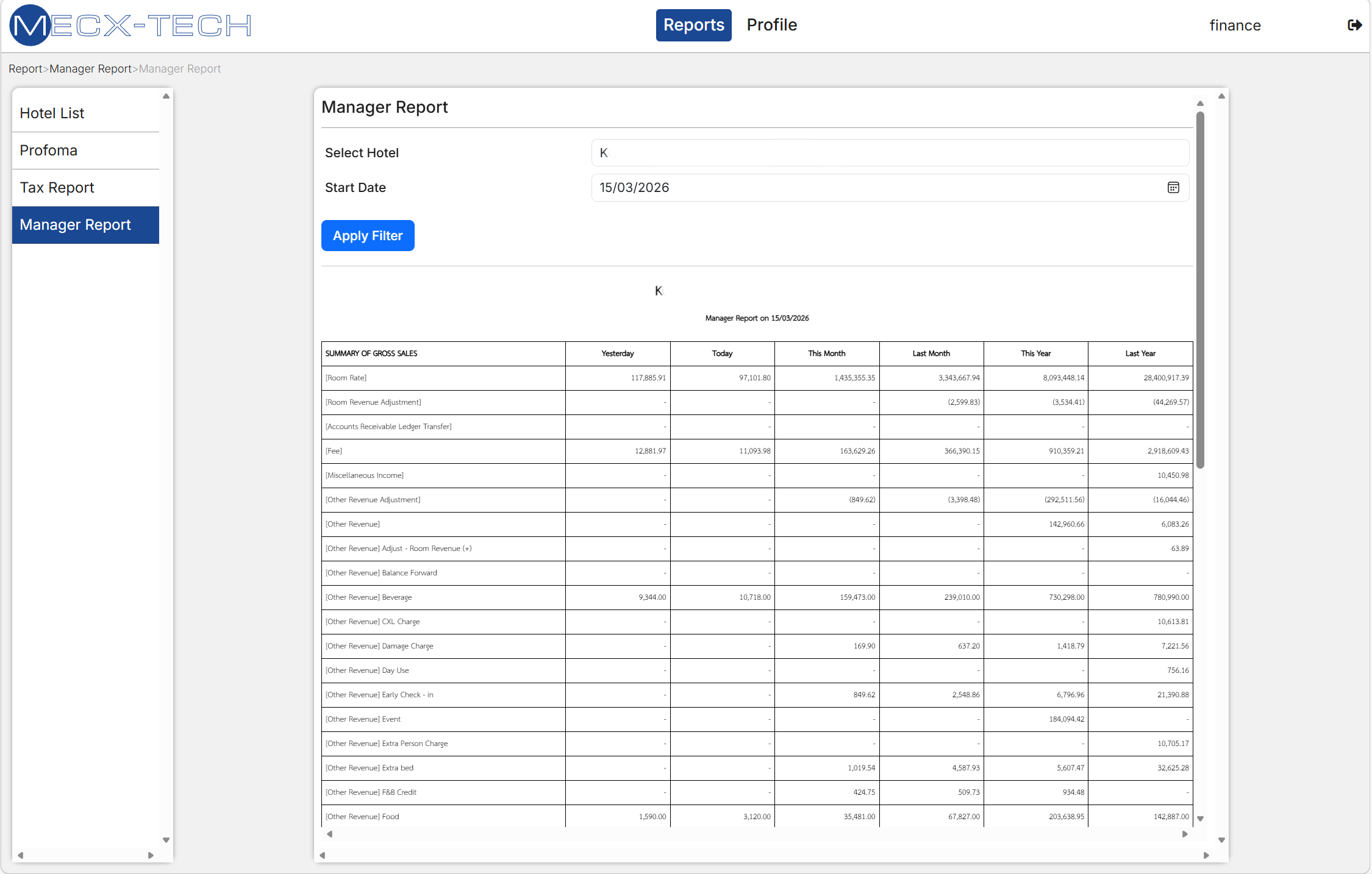Viewport: 1372px width, 874px height.
Task: Open the Start Date calendar picker icon
Action: pos(1173,188)
